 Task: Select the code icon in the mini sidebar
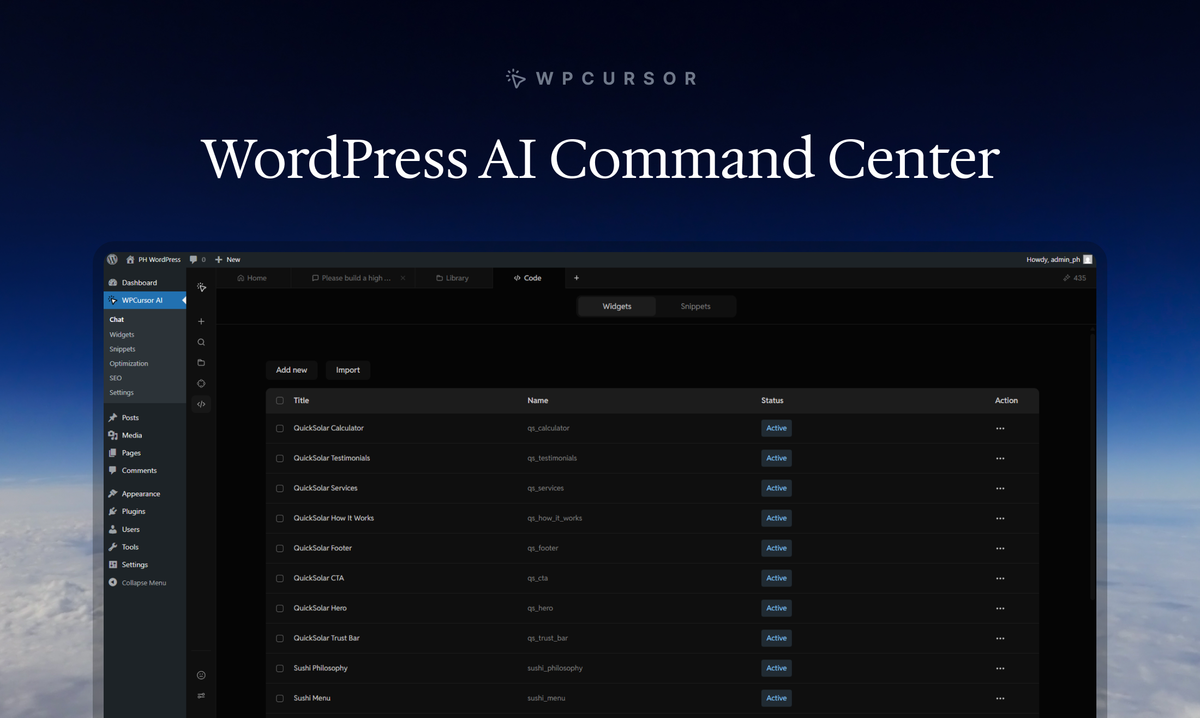pos(201,404)
